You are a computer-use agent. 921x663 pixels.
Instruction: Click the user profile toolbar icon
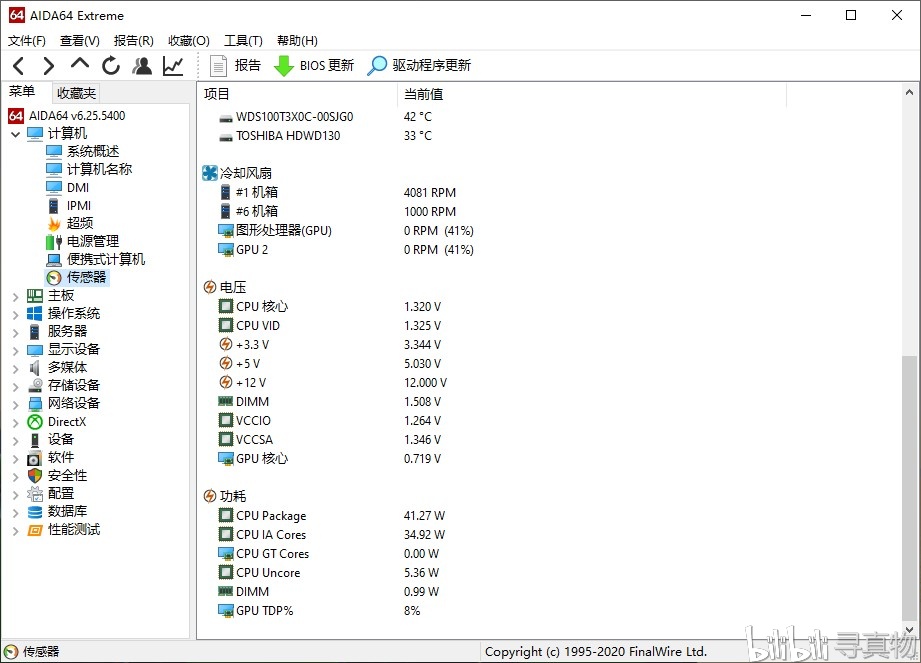[x=142, y=66]
